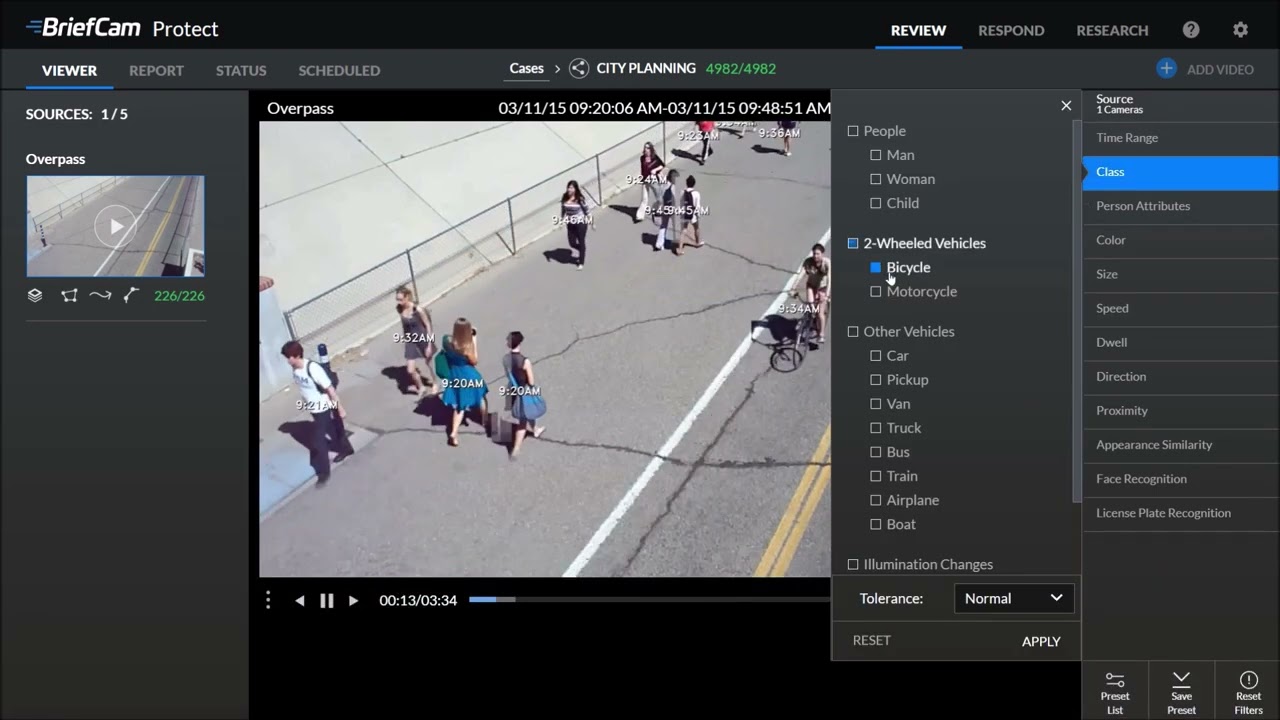1280x720 pixels.
Task: Step the video forward
Action: [353, 600]
